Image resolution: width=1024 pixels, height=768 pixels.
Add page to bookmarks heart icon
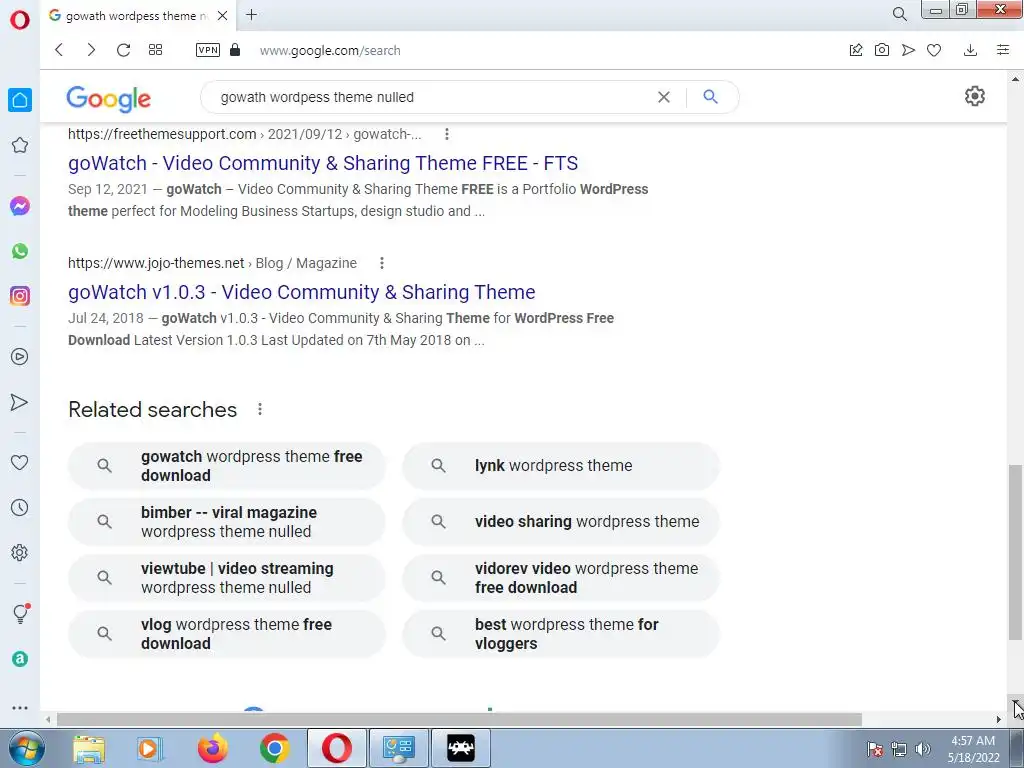[934, 50]
